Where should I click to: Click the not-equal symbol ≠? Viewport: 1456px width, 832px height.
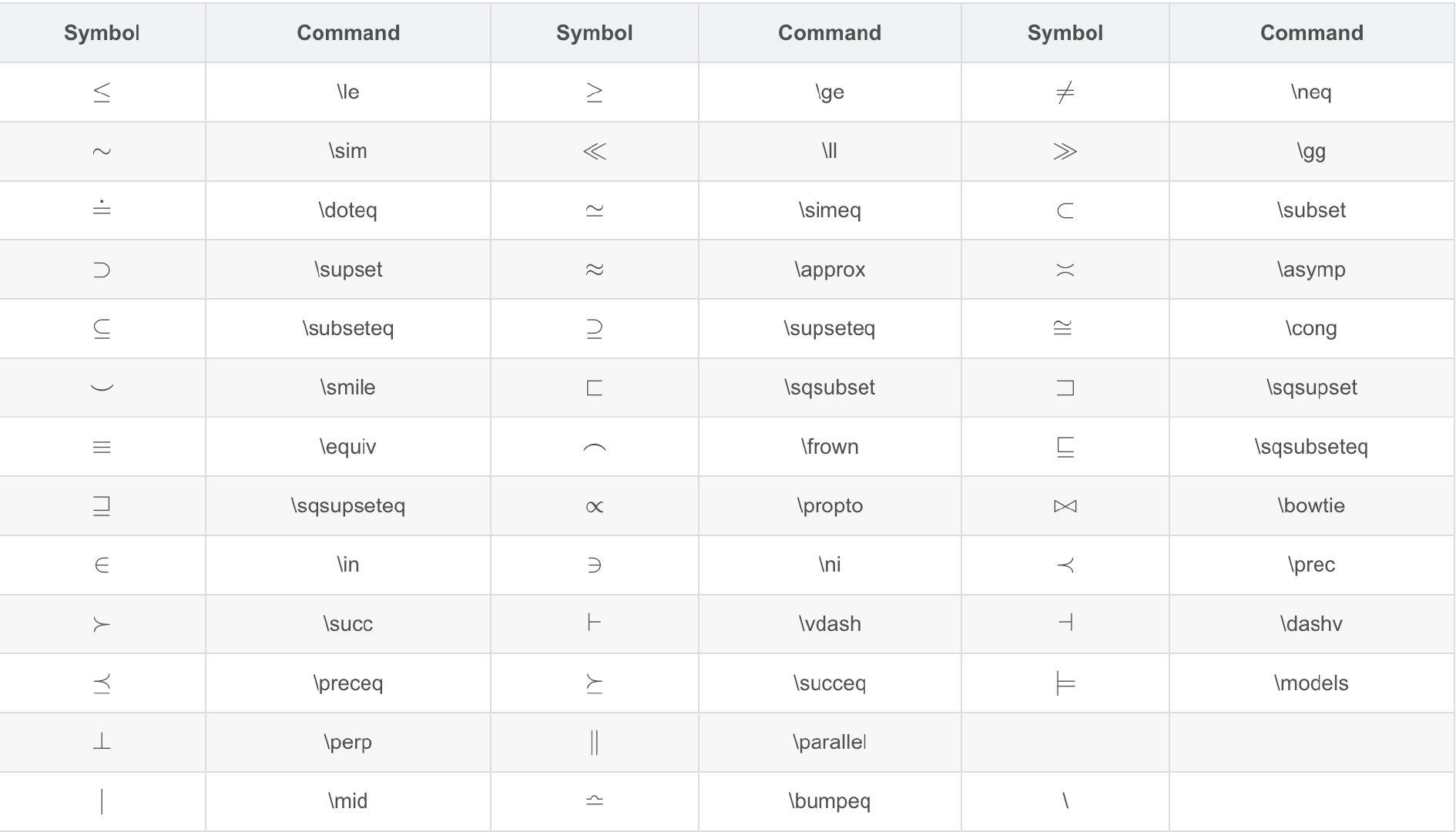[1065, 92]
